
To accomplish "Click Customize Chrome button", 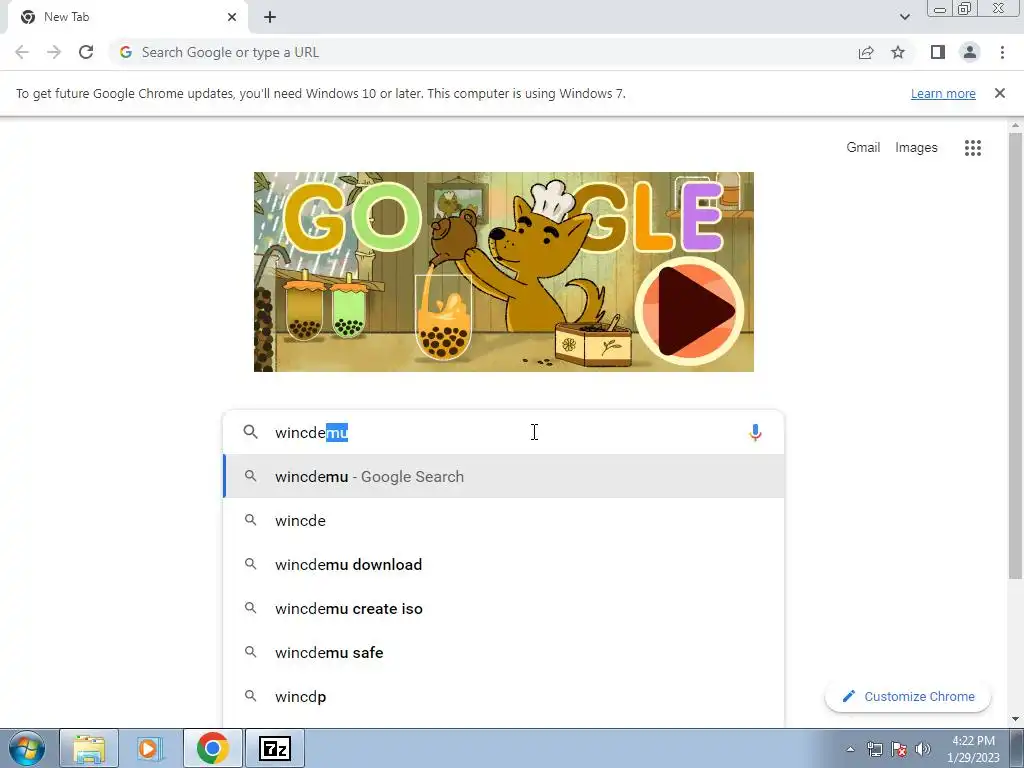I will coord(908,696).
